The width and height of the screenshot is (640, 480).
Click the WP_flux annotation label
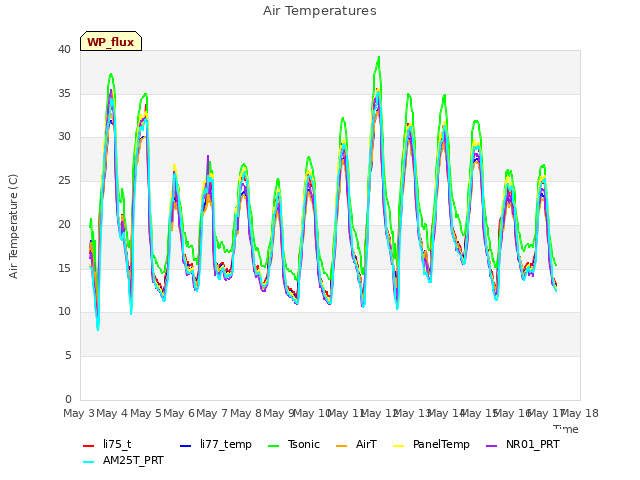pyautogui.click(x=111, y=42)
